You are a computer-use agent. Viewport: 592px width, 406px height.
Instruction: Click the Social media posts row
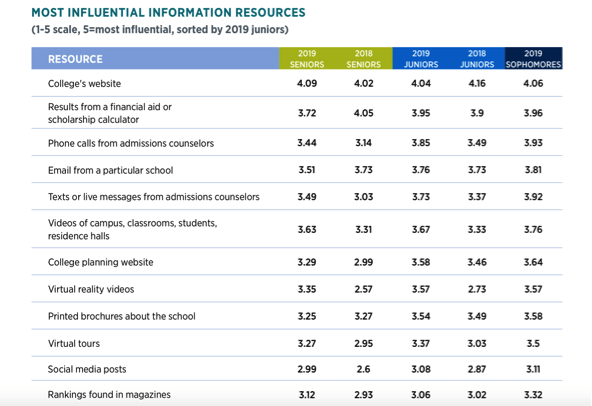coord(297,369)
